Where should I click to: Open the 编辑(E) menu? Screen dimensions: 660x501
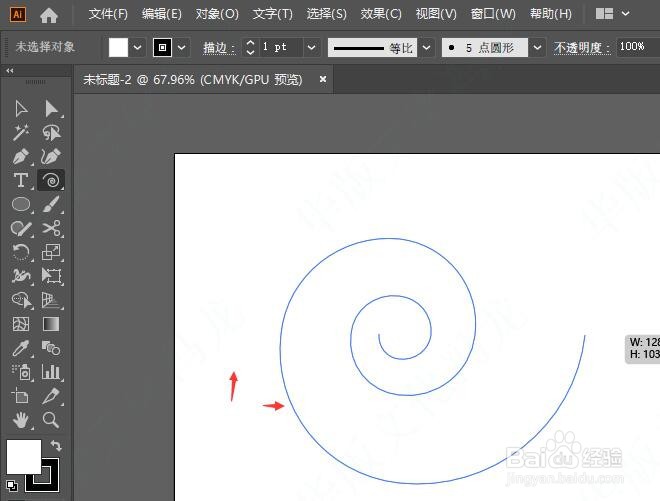pos(162,14)
